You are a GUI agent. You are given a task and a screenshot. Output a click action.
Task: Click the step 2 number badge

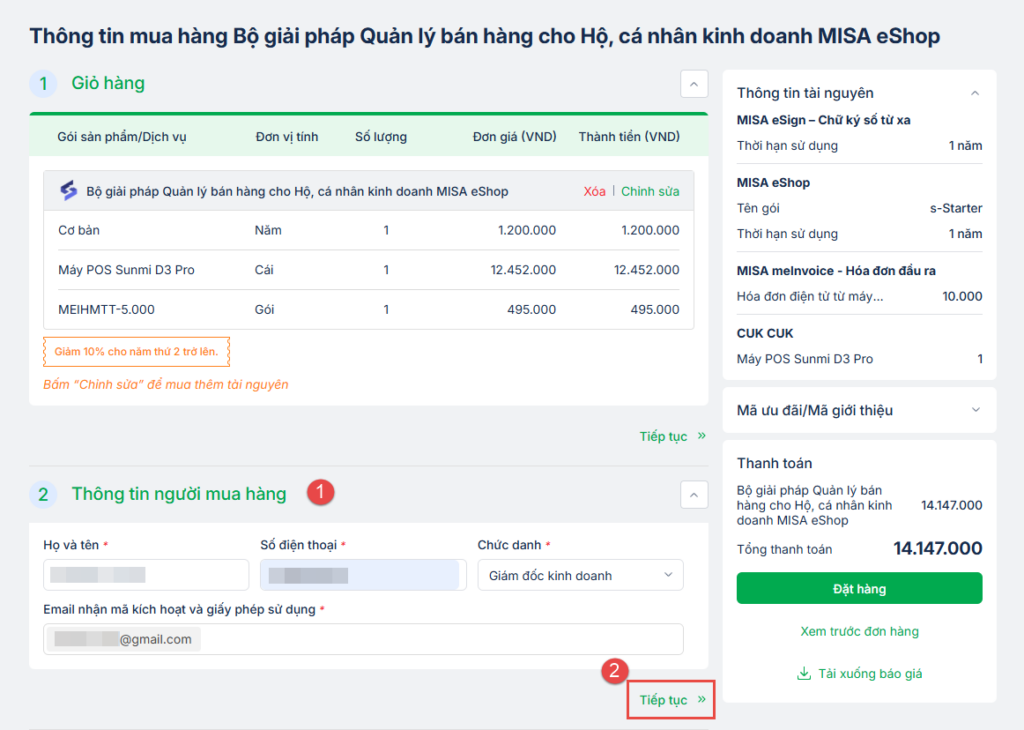(43, 494)
